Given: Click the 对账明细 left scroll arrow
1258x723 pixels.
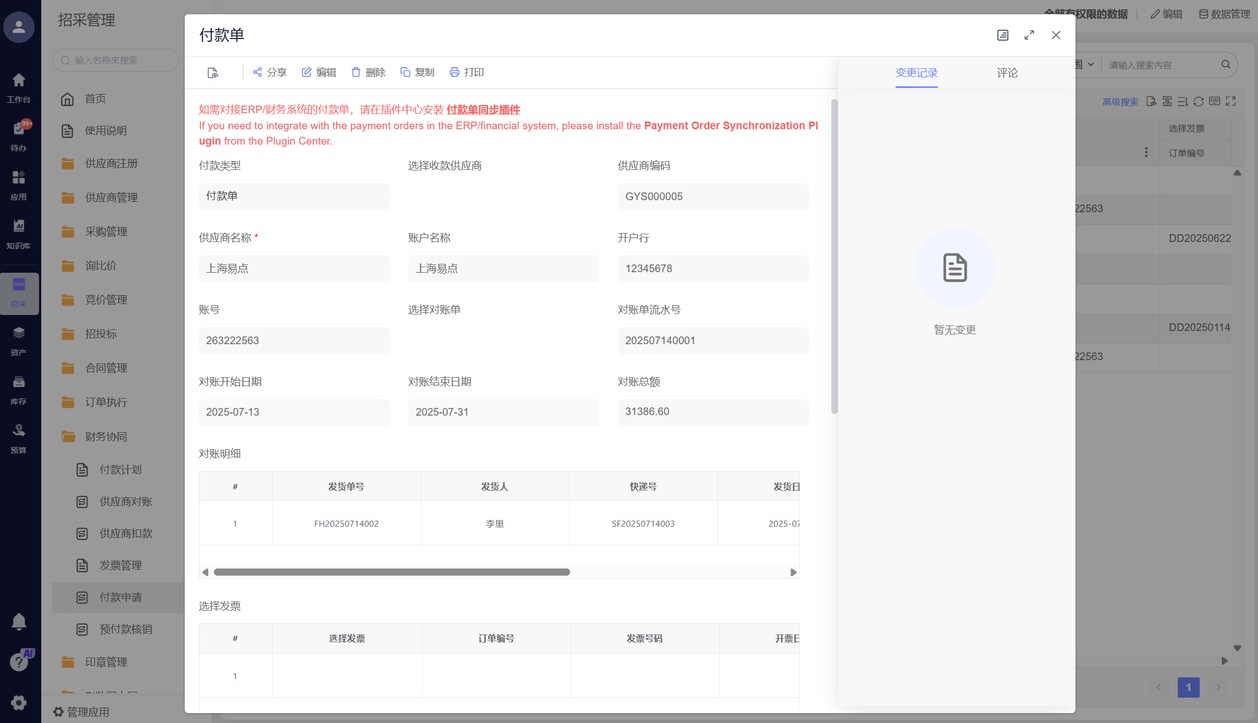Looking at the screenshot, I should [205, 572].
